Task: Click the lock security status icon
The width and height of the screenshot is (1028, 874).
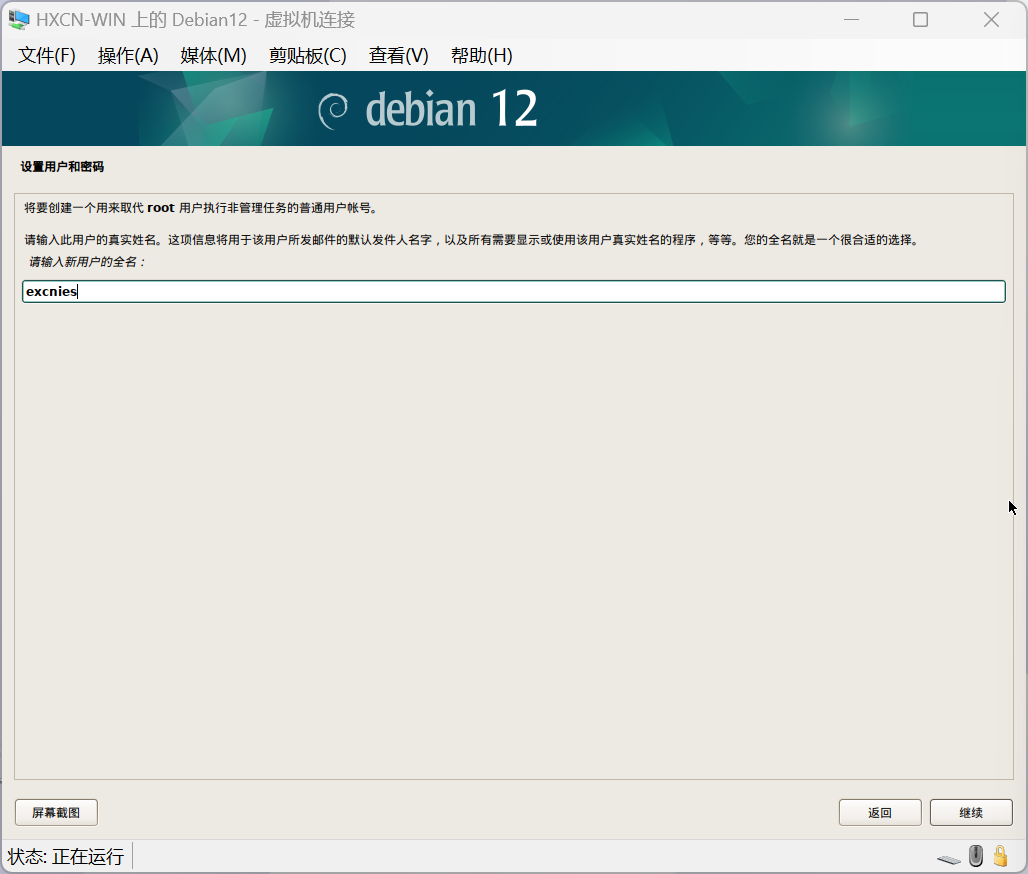Action: 1000,856
